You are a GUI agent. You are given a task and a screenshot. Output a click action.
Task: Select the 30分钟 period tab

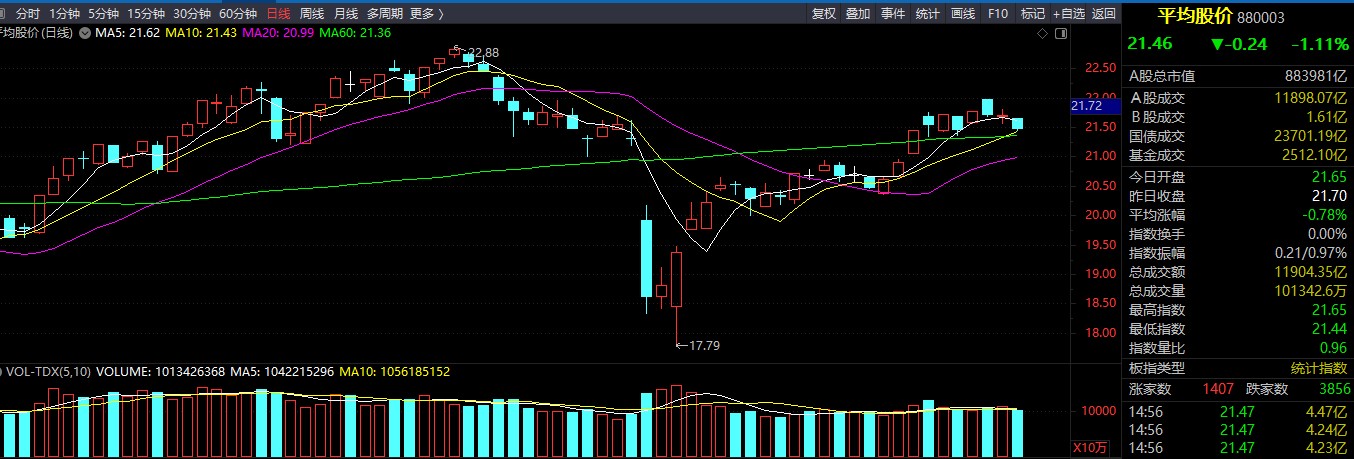tap(191, 14)
